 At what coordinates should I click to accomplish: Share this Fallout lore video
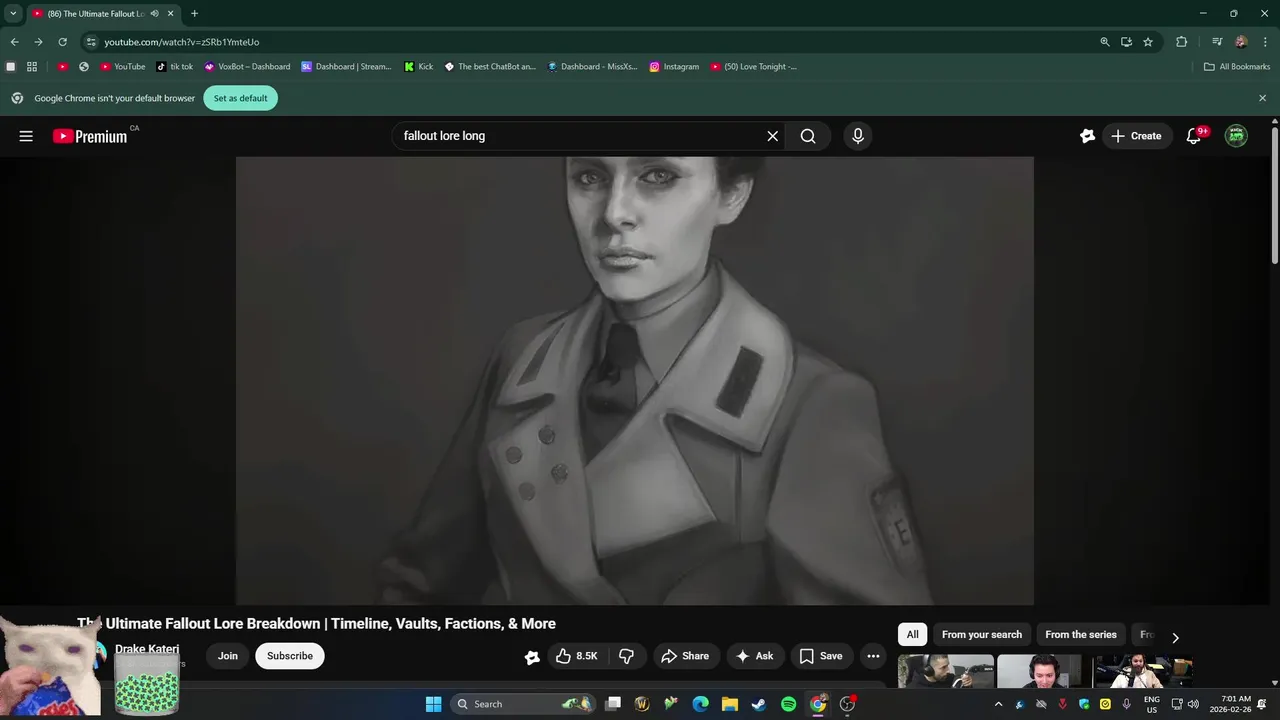tap(685, 656)
